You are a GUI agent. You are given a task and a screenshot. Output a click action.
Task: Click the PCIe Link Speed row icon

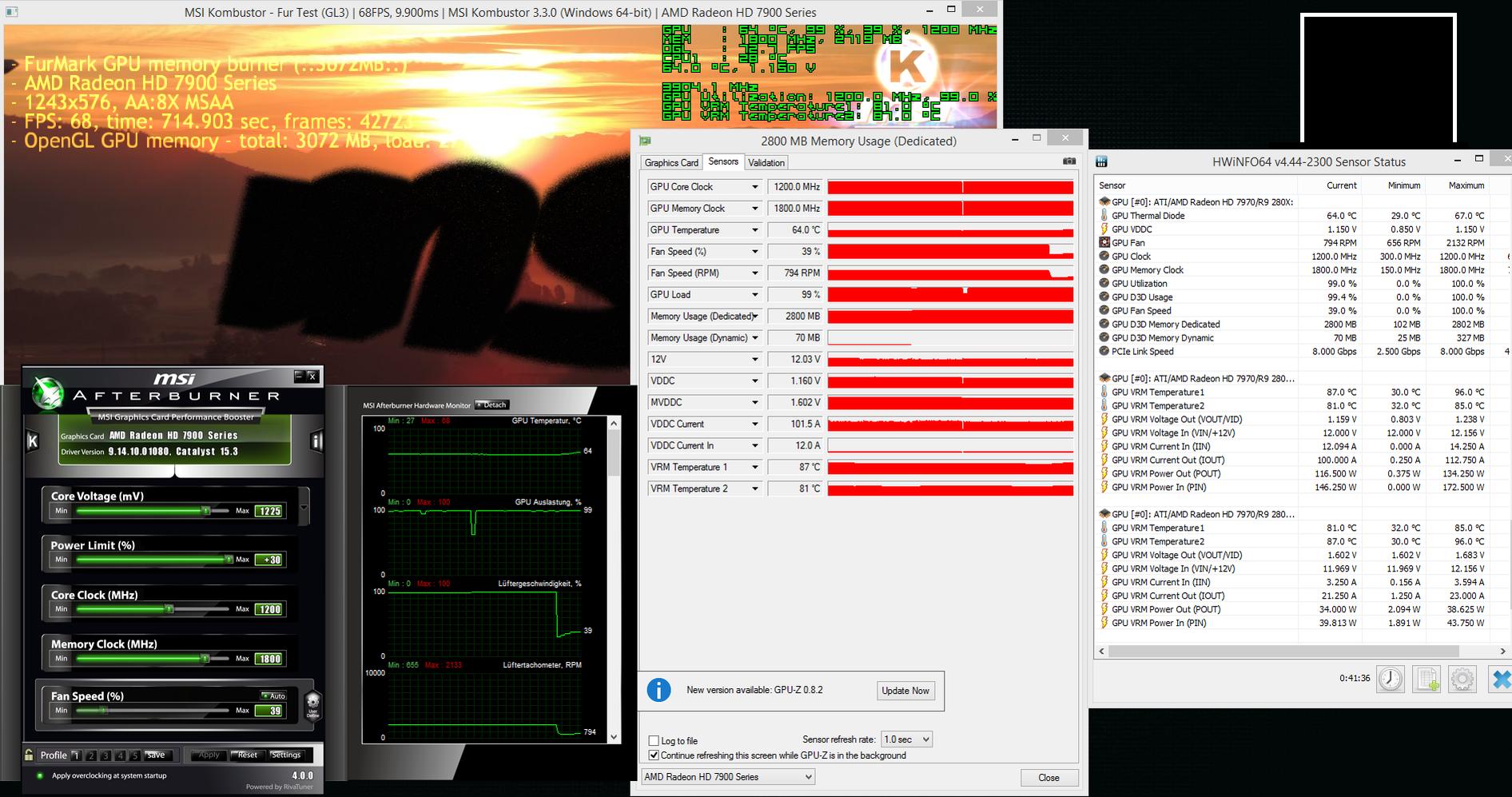click(1104, 351)
